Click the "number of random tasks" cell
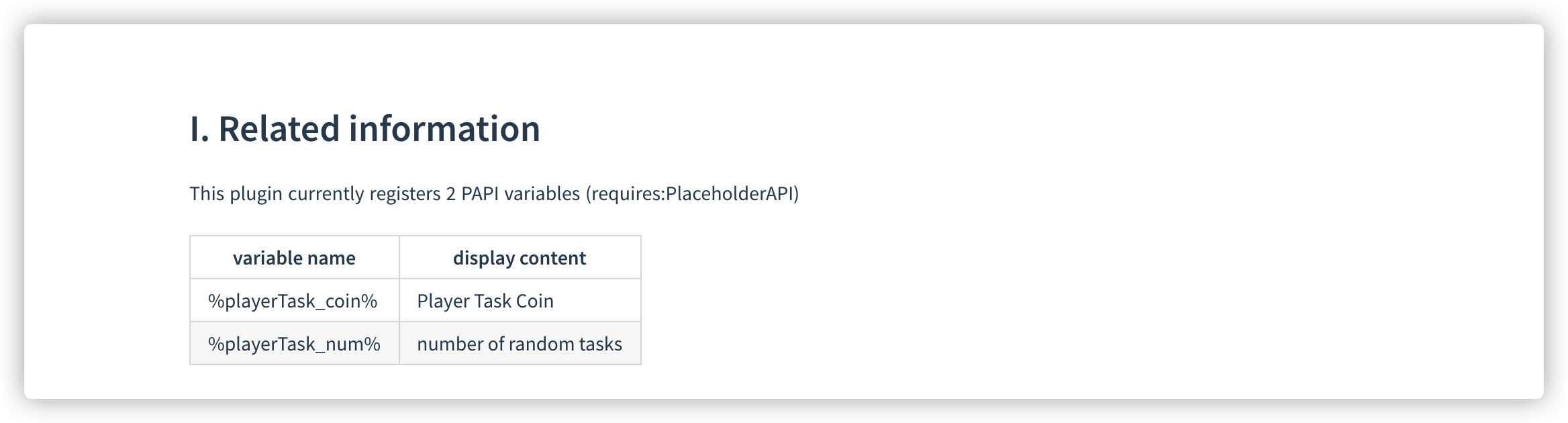Viewport: 1568px width, 423px height. tap(520, 344)
